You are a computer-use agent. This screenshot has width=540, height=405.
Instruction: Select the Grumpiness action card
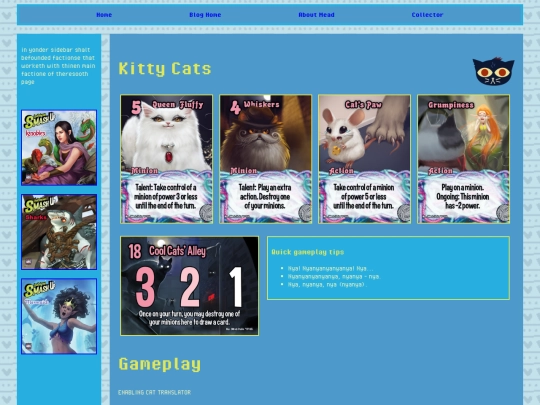(464, 159)
